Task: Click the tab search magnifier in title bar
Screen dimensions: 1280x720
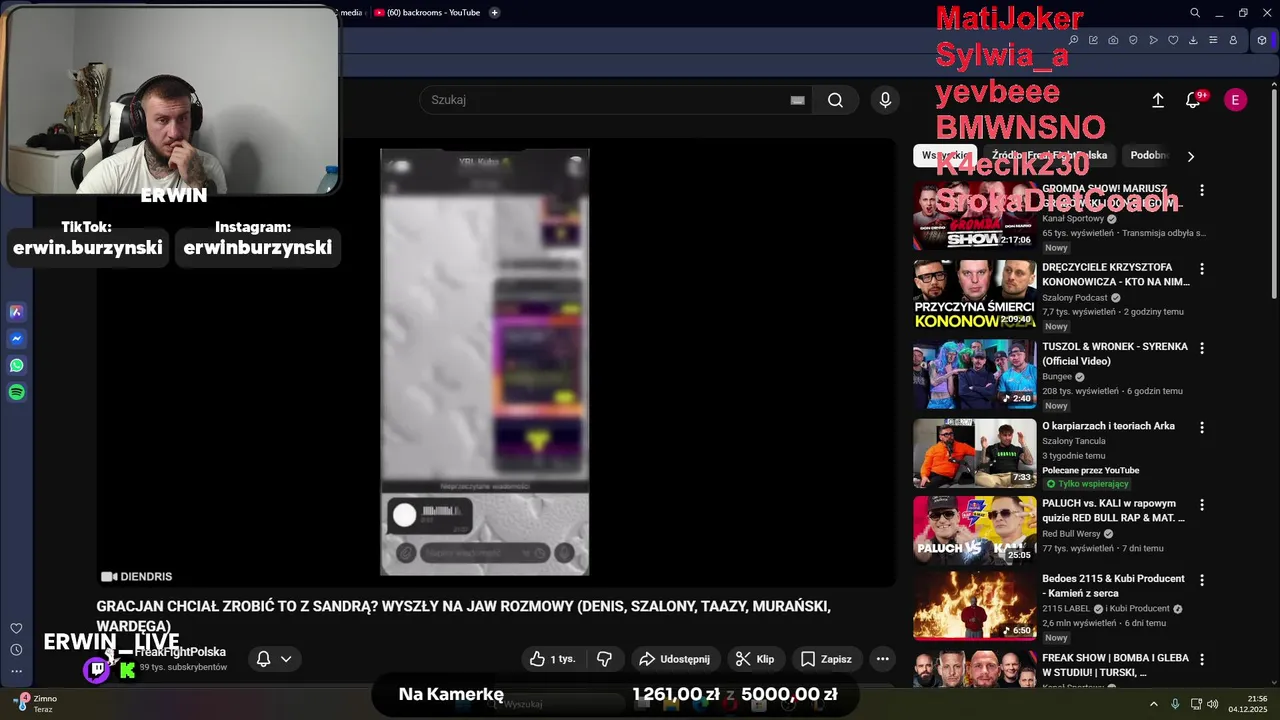Action: click(1195, 13)
